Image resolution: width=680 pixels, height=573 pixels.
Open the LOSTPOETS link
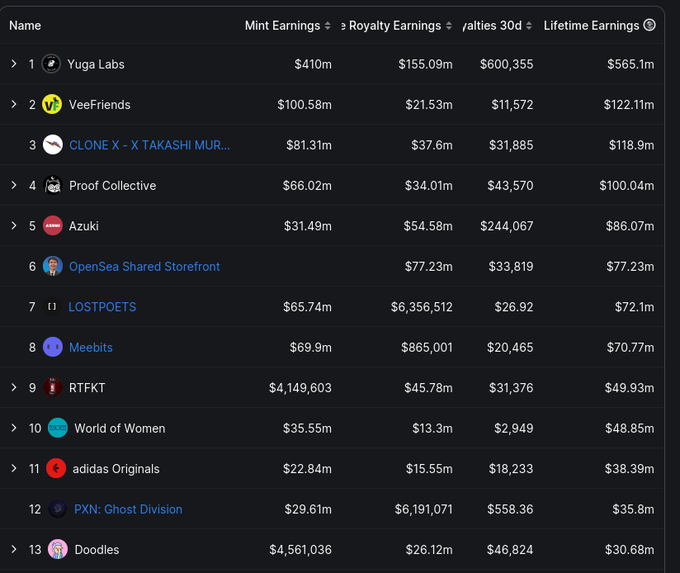click(x=102, y=307)
